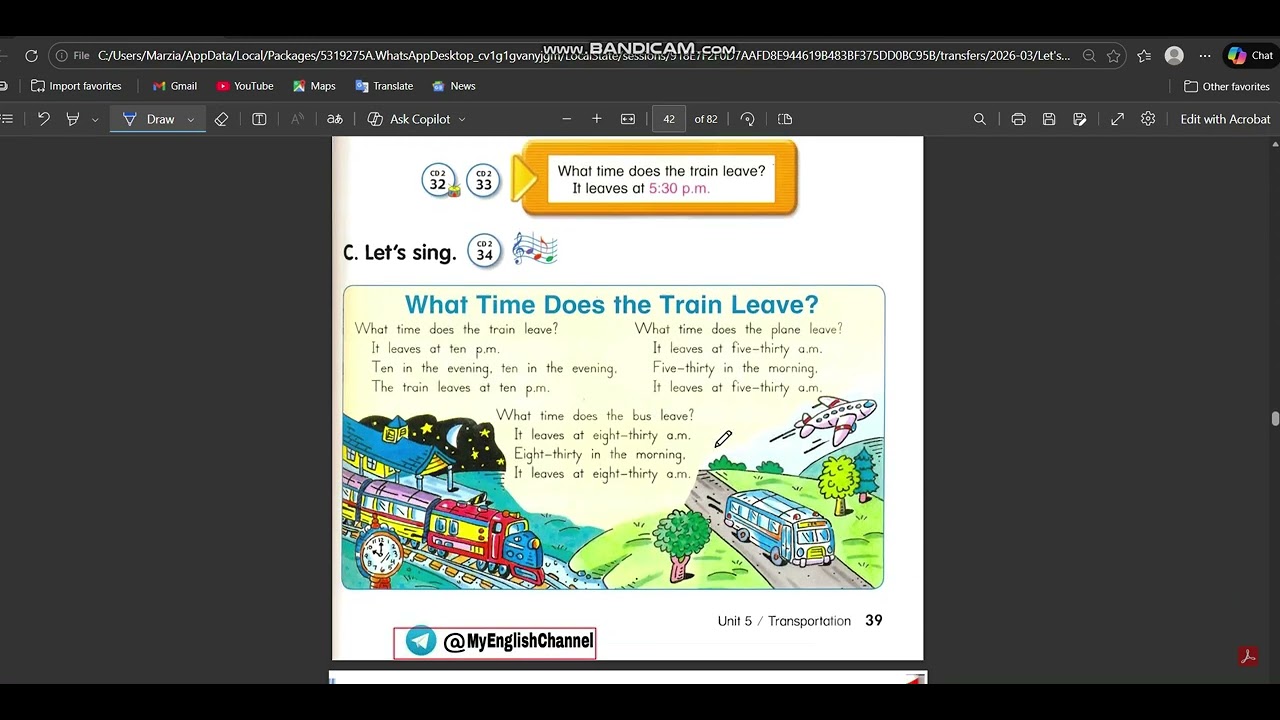The image size is (1280, 720).
Task: Click Ask Copilot in PDF toolbar
Action: tap(409, 119)
